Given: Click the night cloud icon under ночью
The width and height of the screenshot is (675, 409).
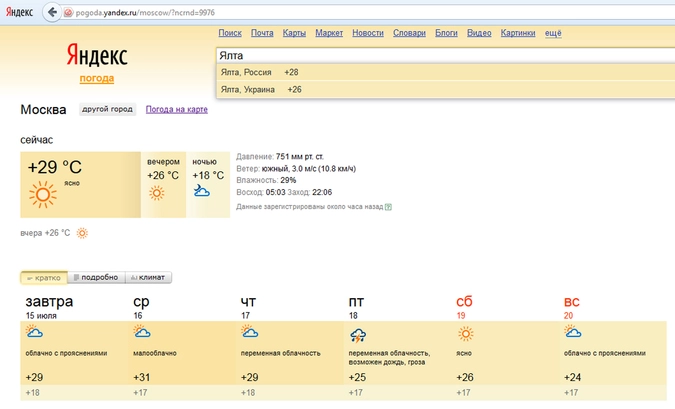Looking at the screenshot, I should (201, 191).
